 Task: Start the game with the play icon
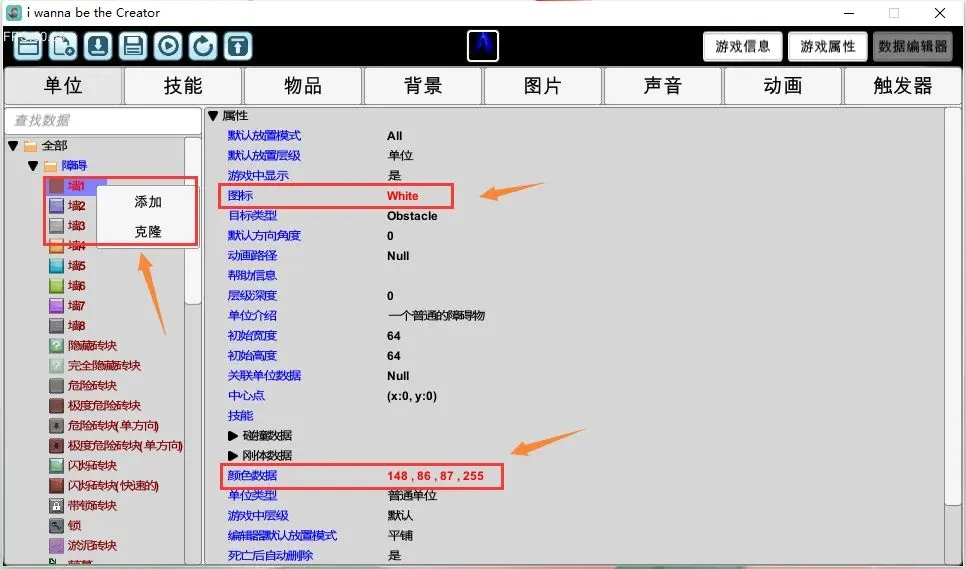168,46
